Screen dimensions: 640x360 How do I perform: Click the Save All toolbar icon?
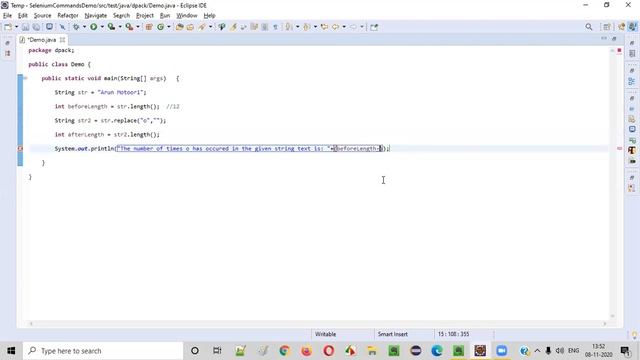(36, 27)
